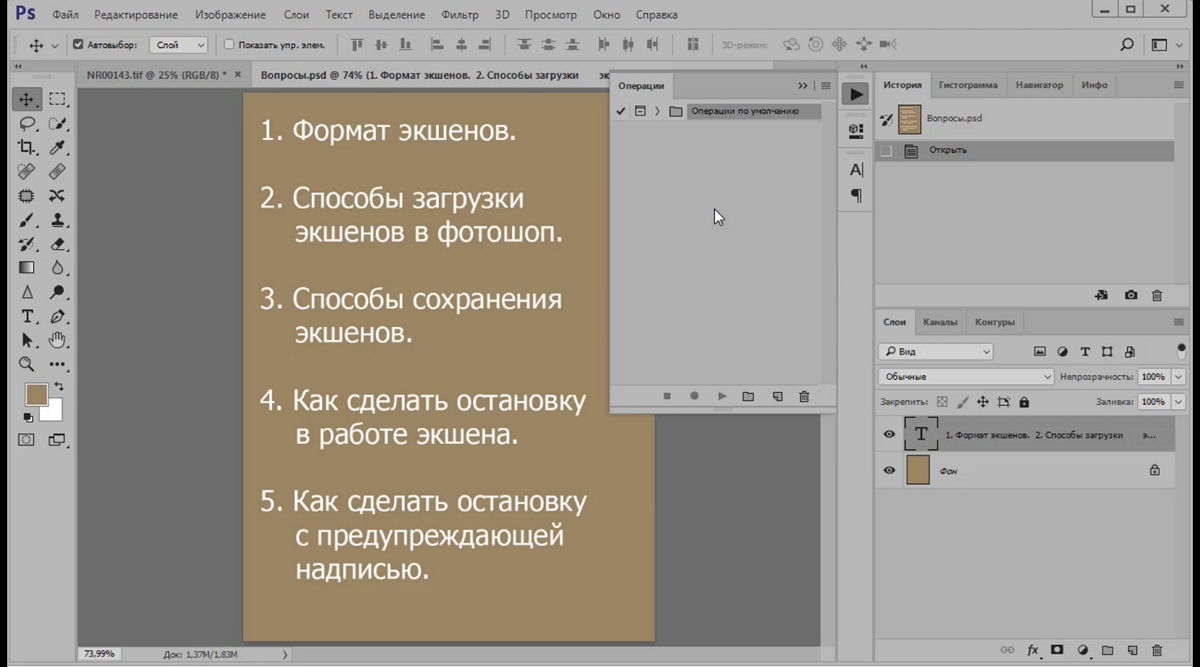The image size is (1200, 667).
Task: Select the Eraser tool
Action: (x=58, y=244)
